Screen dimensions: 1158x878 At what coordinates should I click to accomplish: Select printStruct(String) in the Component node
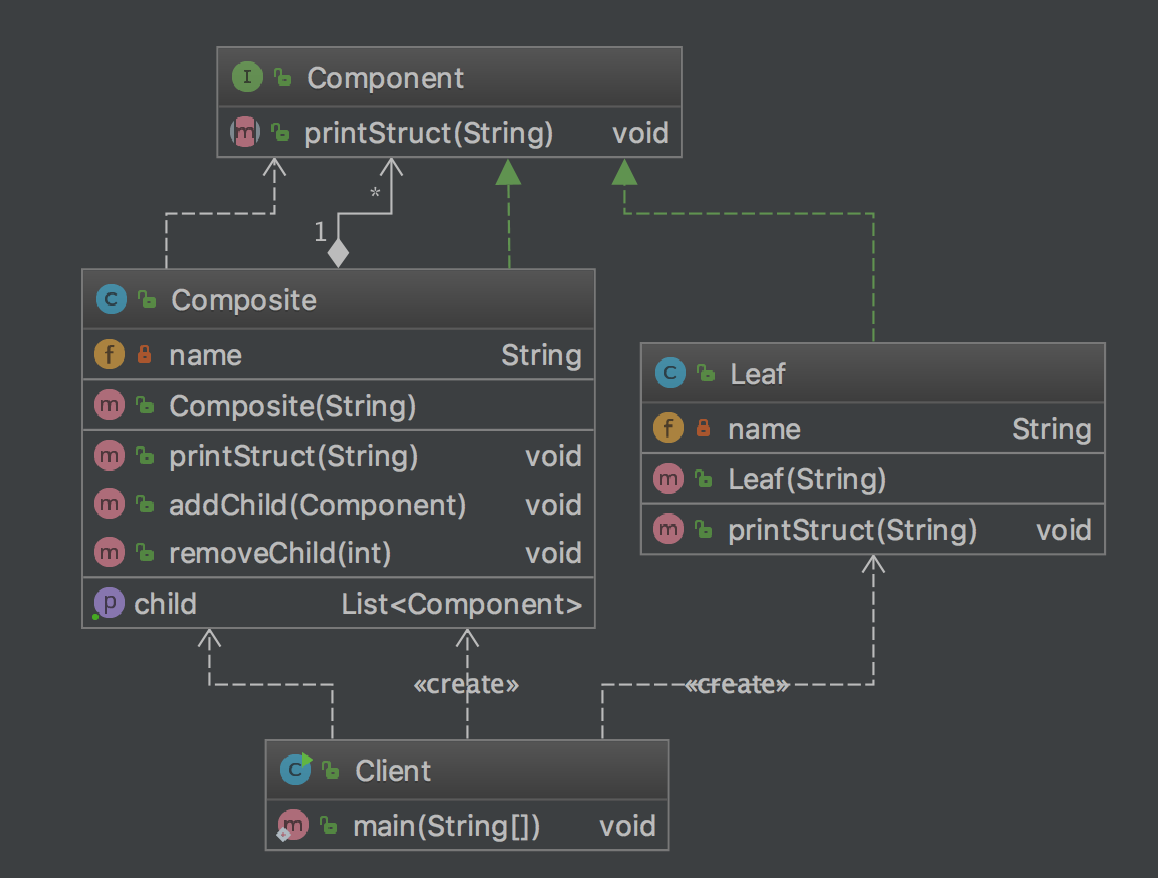tap(428, 133)
